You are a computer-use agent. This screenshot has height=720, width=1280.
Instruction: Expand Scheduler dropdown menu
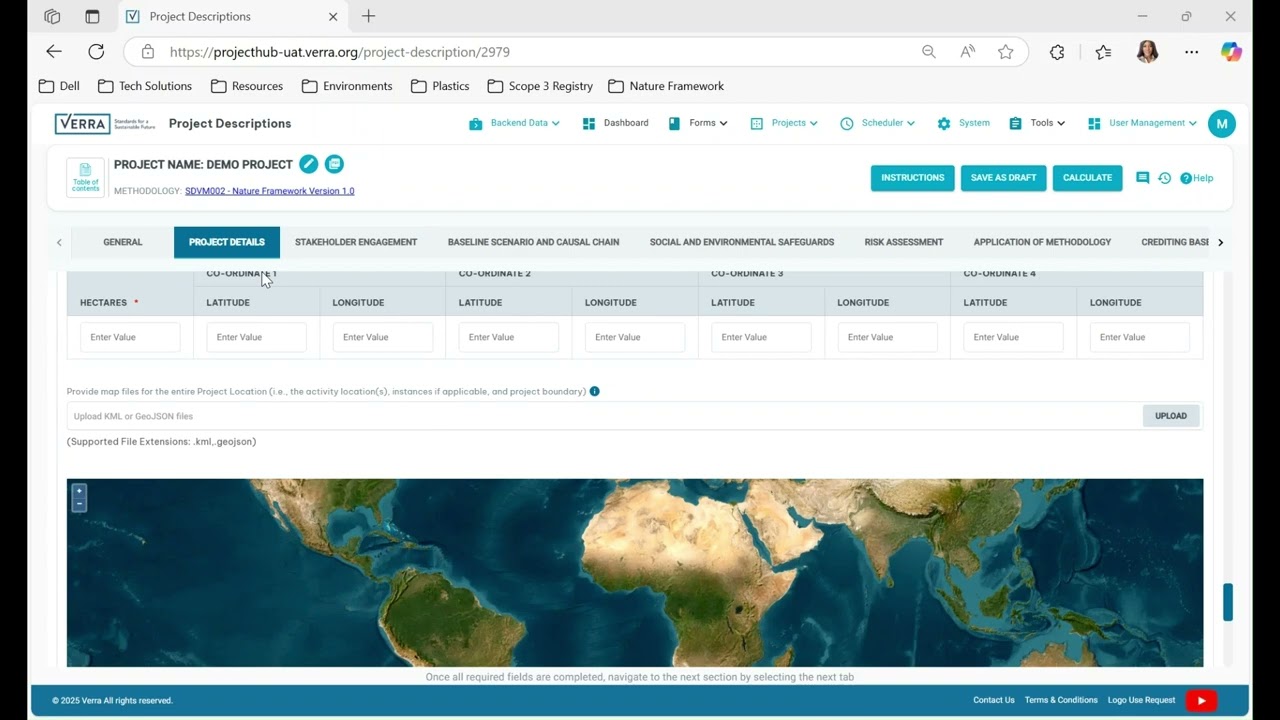(x=877, y=123)
